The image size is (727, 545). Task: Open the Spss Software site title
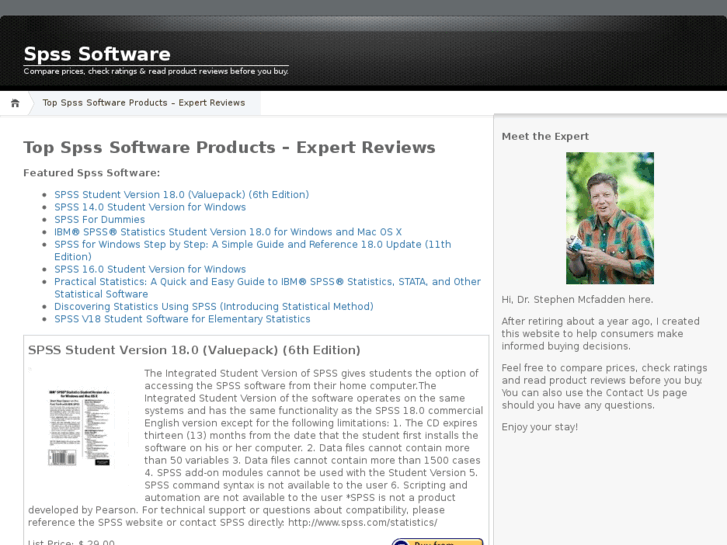tap(97, 54)
